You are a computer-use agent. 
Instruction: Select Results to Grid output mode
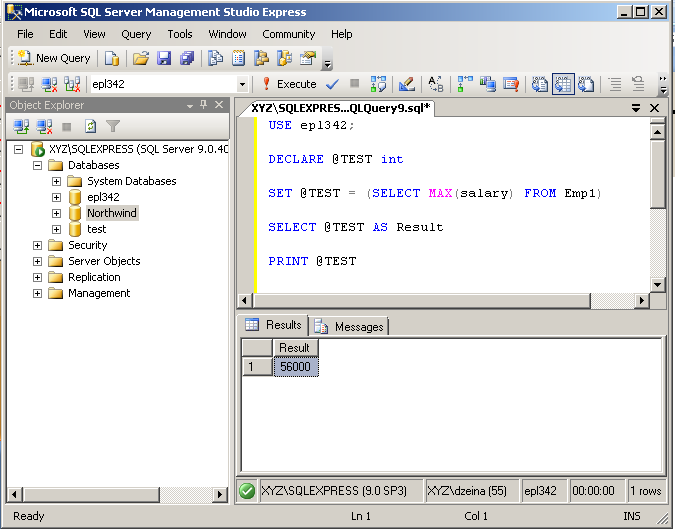[563, 84]
